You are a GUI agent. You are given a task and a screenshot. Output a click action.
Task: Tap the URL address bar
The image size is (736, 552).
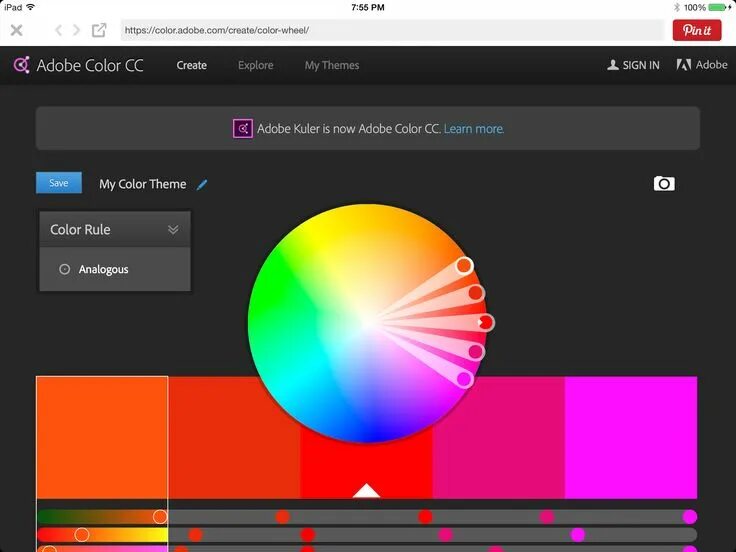click(x=392, y=30)
